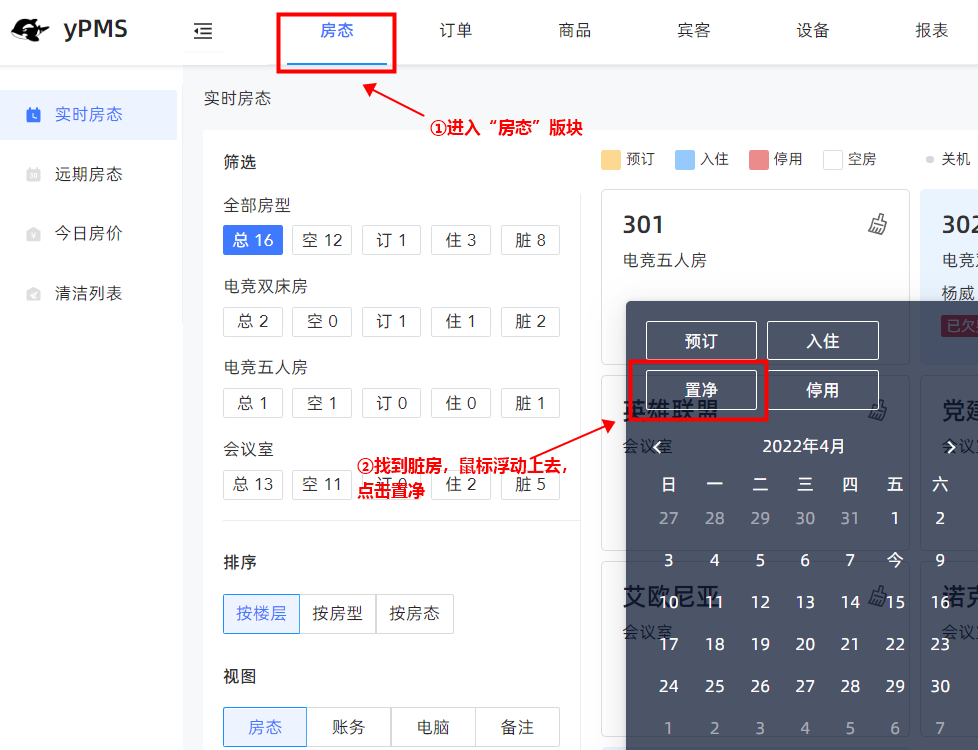Filter 电竞五人房 by 空 1

(x=322, y=403)
